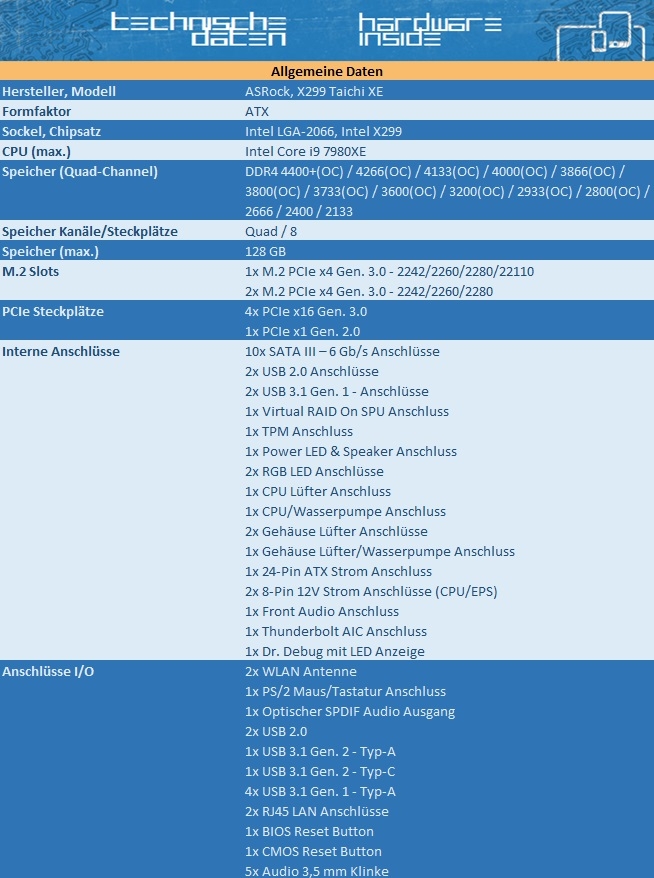
Task: Click the value 'ASRock, X299 Taichi XE'
Action: point(314,91)
